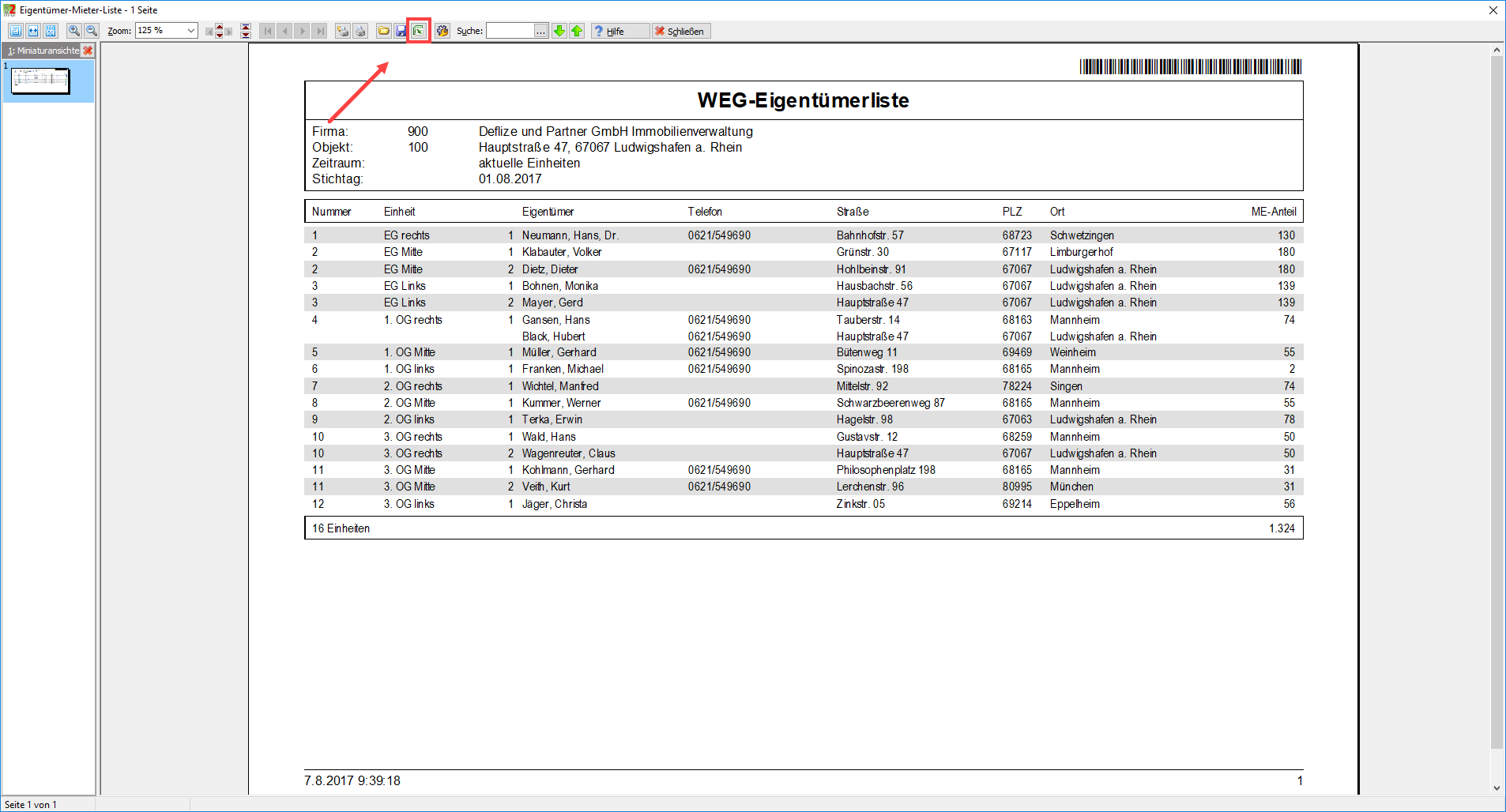Image resolution: width=1506 pixels, height=812 pixels.
Task: Click owner 'Jäger, Christa'
Action: coord(555,504)
